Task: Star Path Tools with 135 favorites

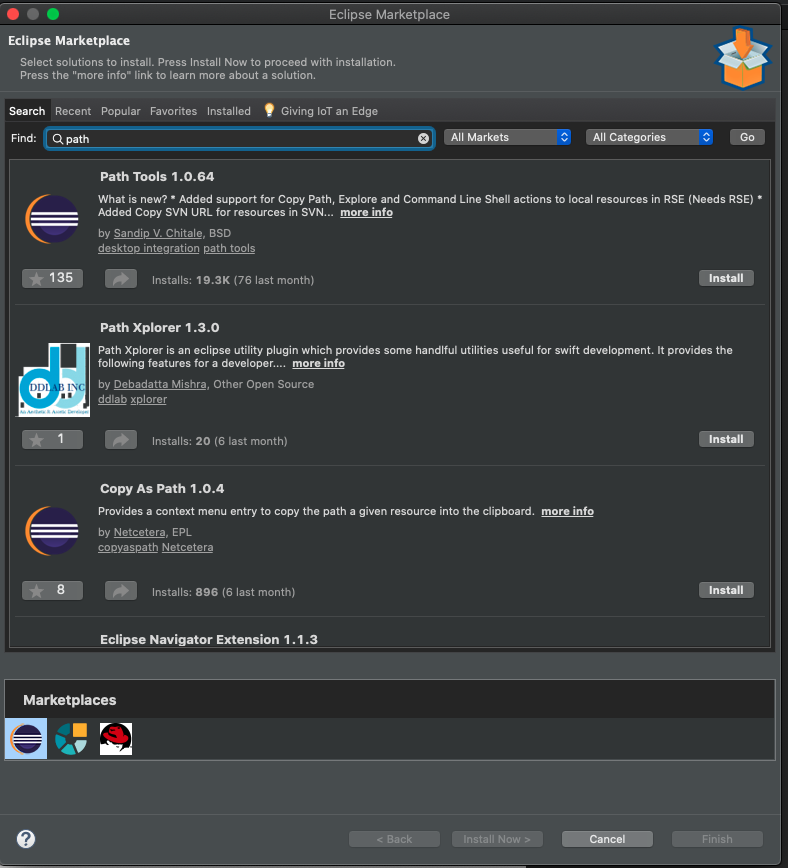Action: pos(53,278)
